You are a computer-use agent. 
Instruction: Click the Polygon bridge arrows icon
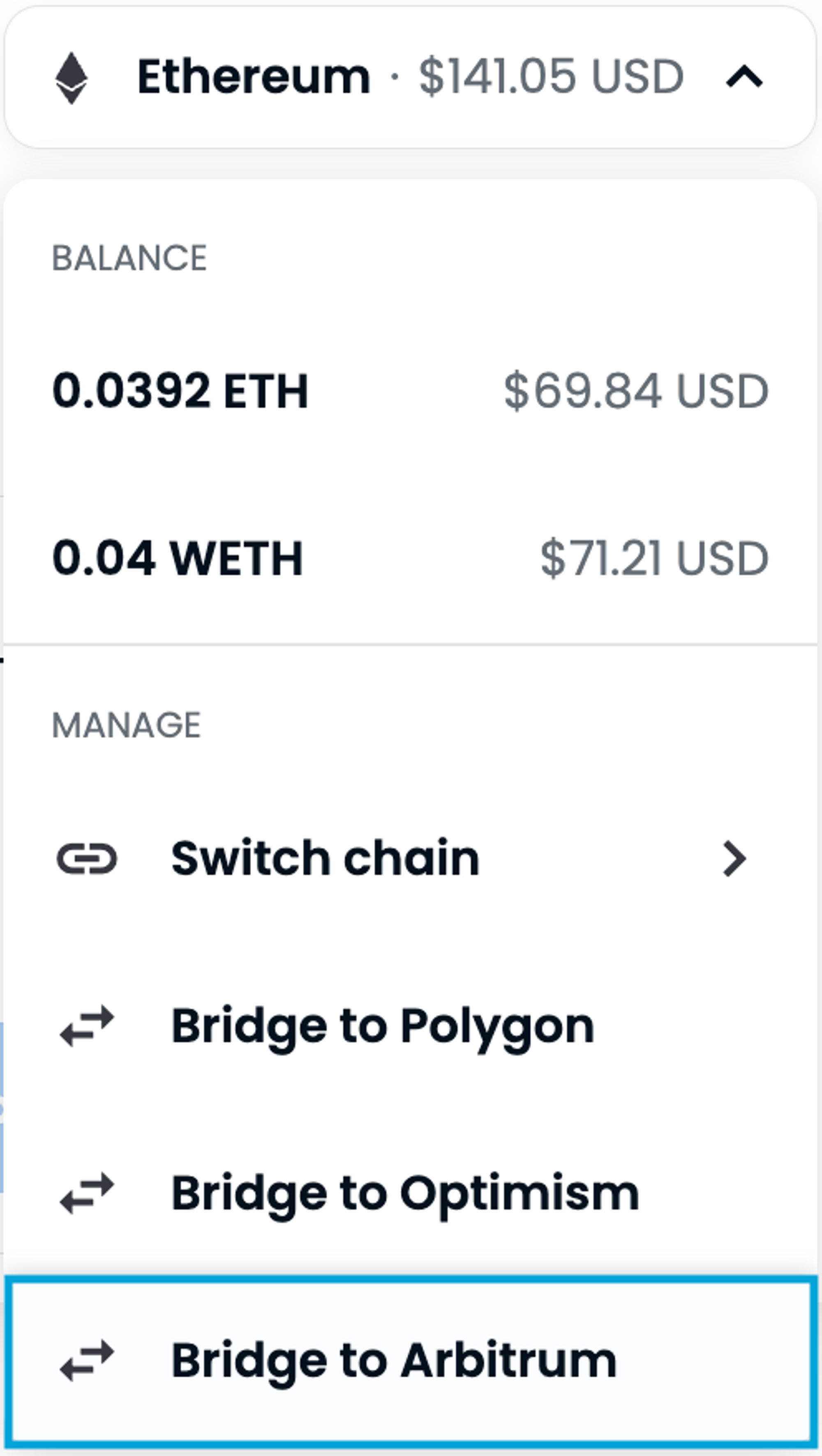point(87,1026)
